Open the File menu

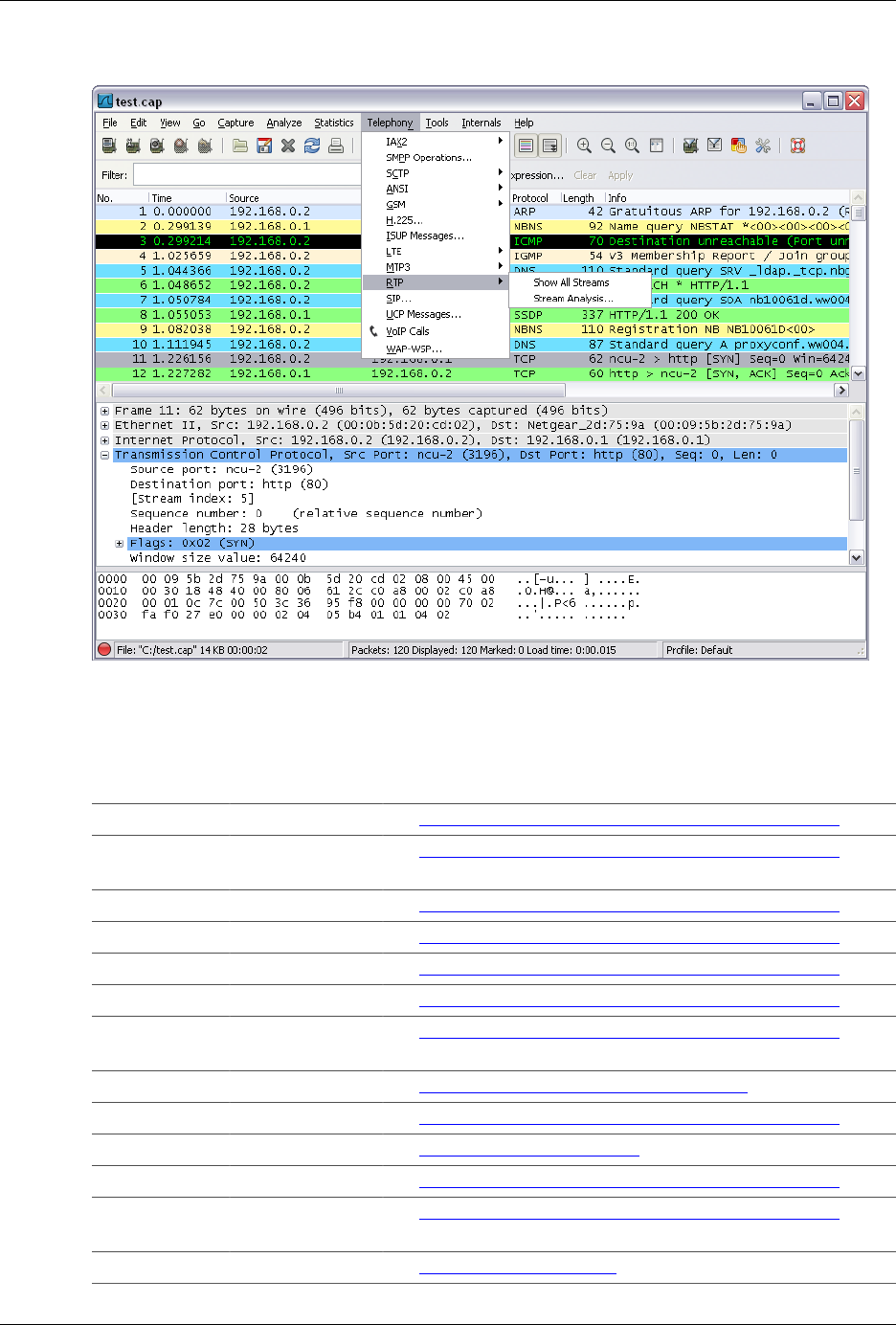pyautogui.click(x=110, y=123)
